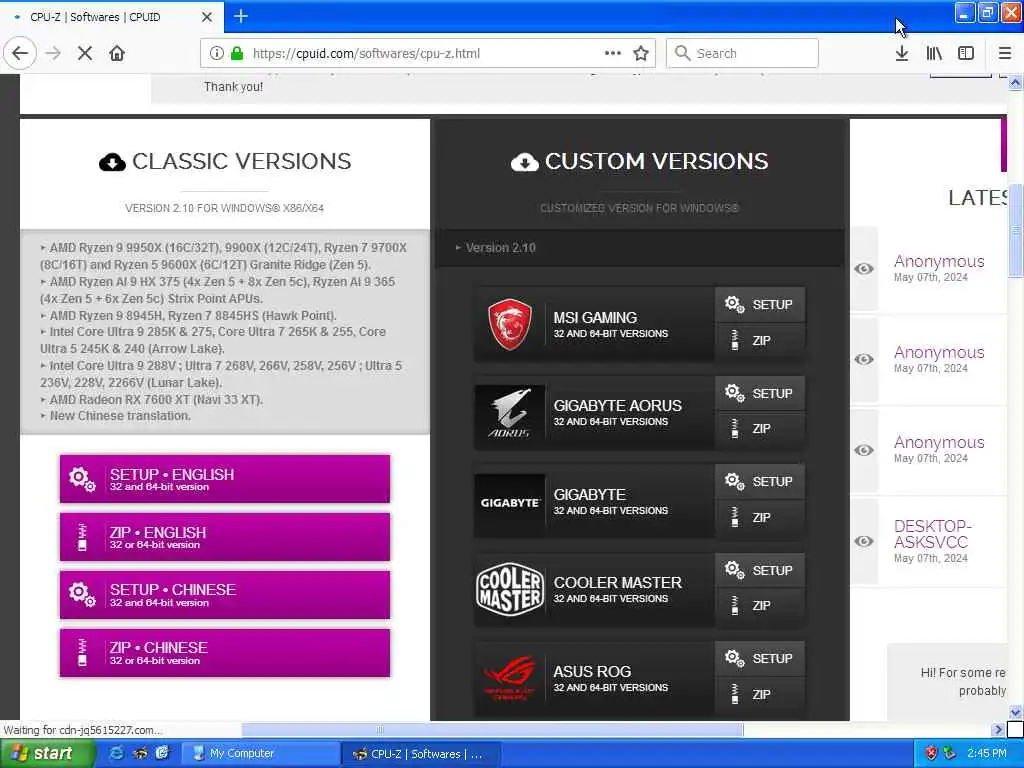Screen dimensions: 1024x768
Task: Click GIGABYTE AORUS SETUP button
Action: (x=760, y=393)
